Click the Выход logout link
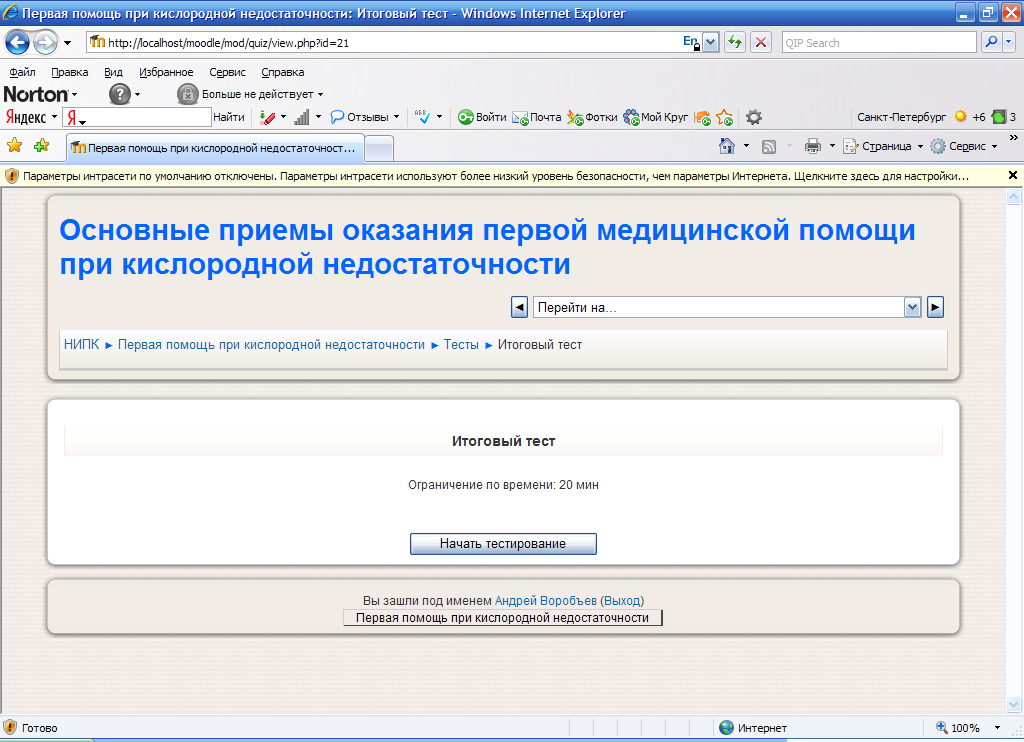 [x=622, y=600]
